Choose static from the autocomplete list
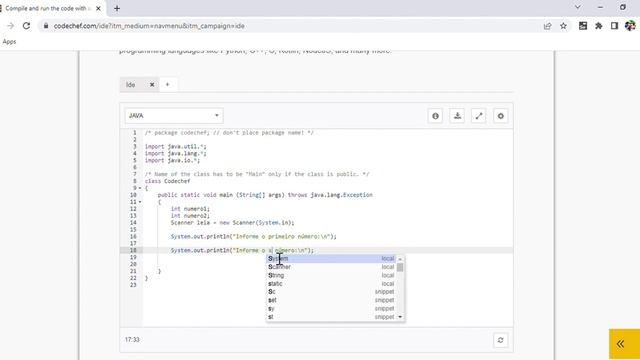The image size is (640, 360). (x=331, y=284)
